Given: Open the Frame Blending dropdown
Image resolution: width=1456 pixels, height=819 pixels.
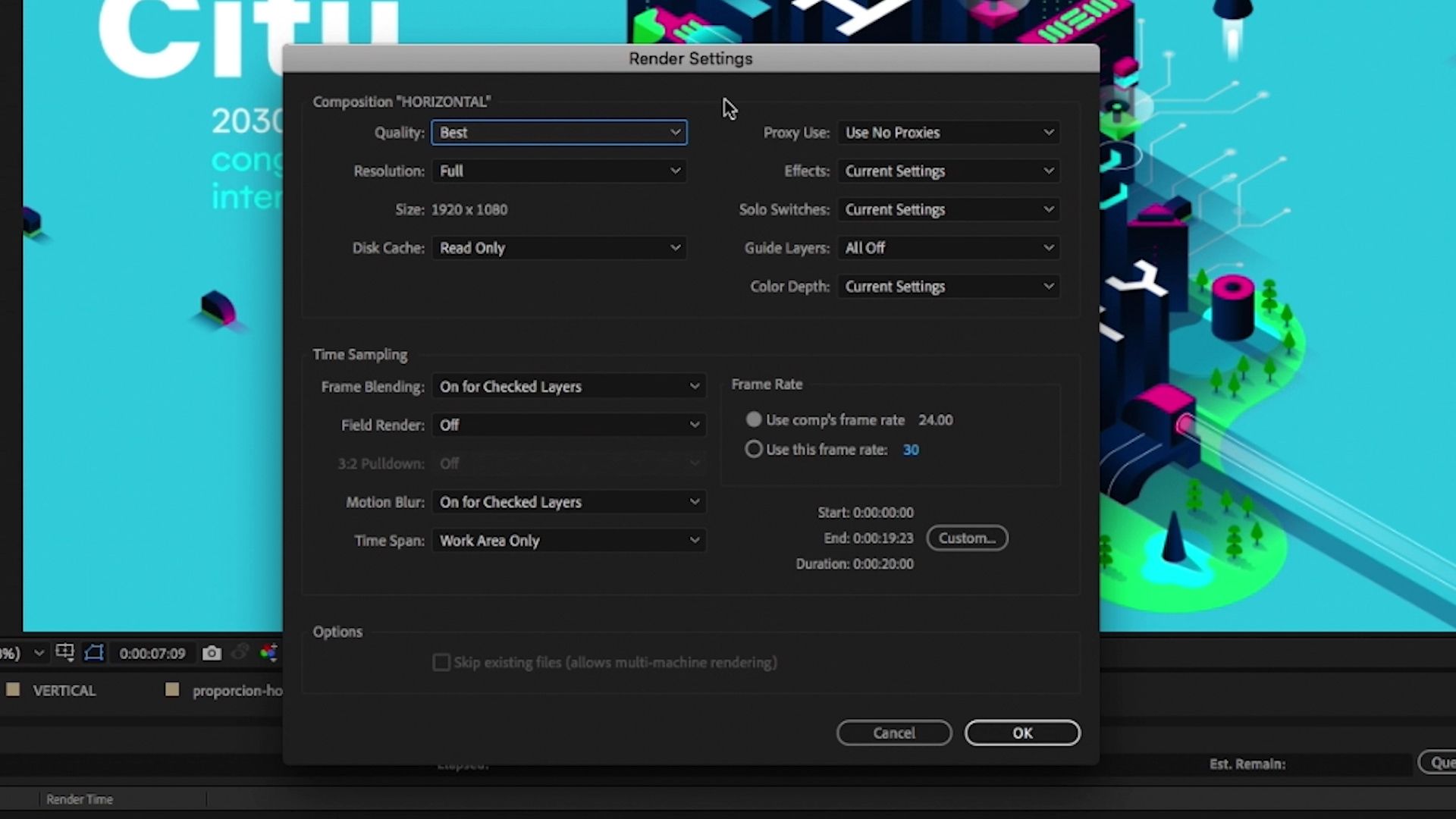Looking at the screenshot, I should coord(569,387).
